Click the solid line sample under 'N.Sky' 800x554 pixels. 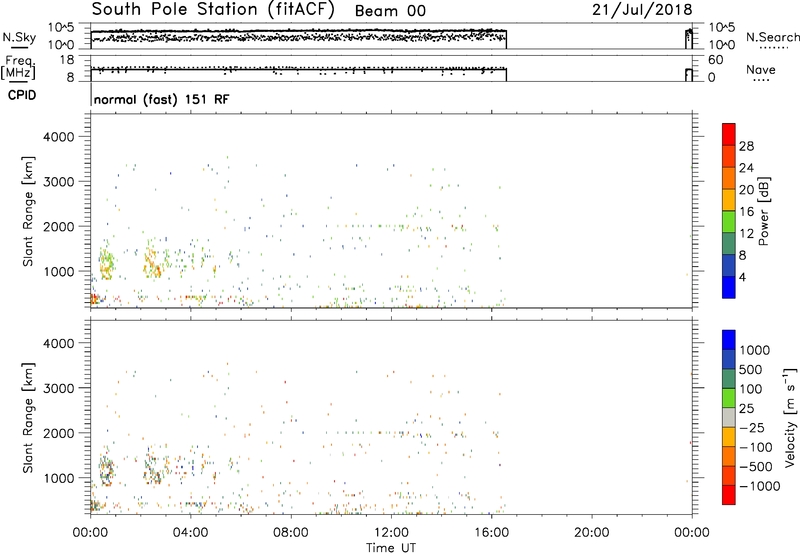click(19, 46)
